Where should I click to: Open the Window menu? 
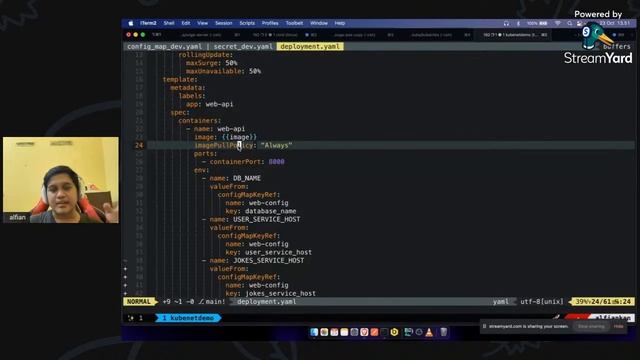tap(319, 23)
